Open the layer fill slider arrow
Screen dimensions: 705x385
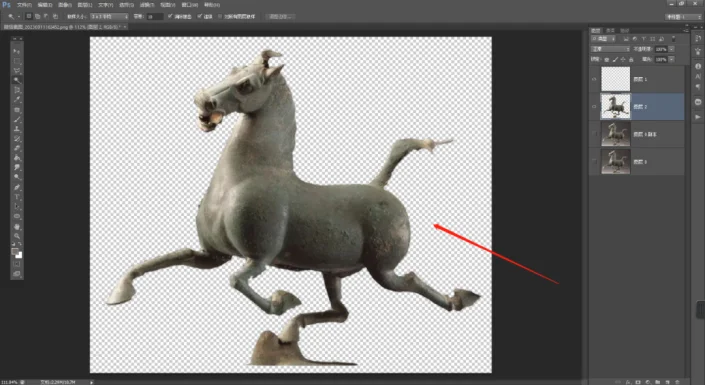(672, 59)
